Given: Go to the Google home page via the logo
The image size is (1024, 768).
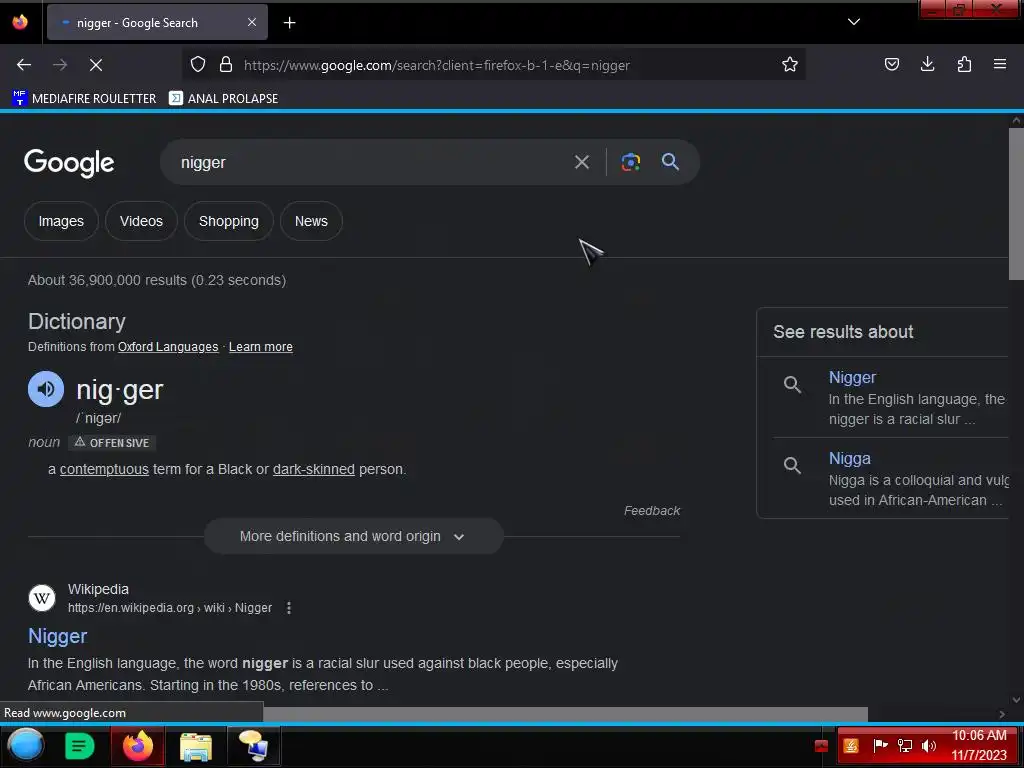Looking at the screenshot, I should [69, 163].
